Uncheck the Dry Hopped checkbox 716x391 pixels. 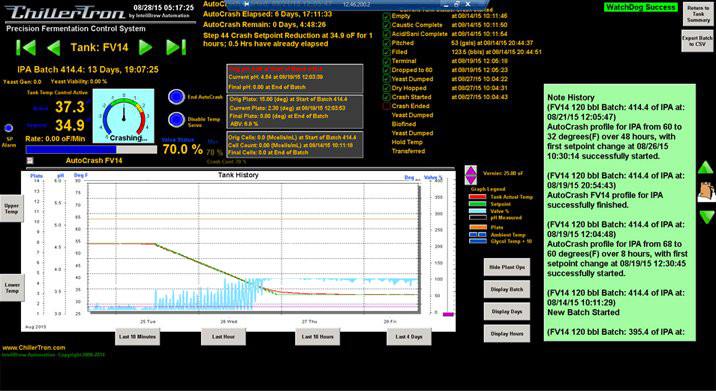click(x=386, y=88)
